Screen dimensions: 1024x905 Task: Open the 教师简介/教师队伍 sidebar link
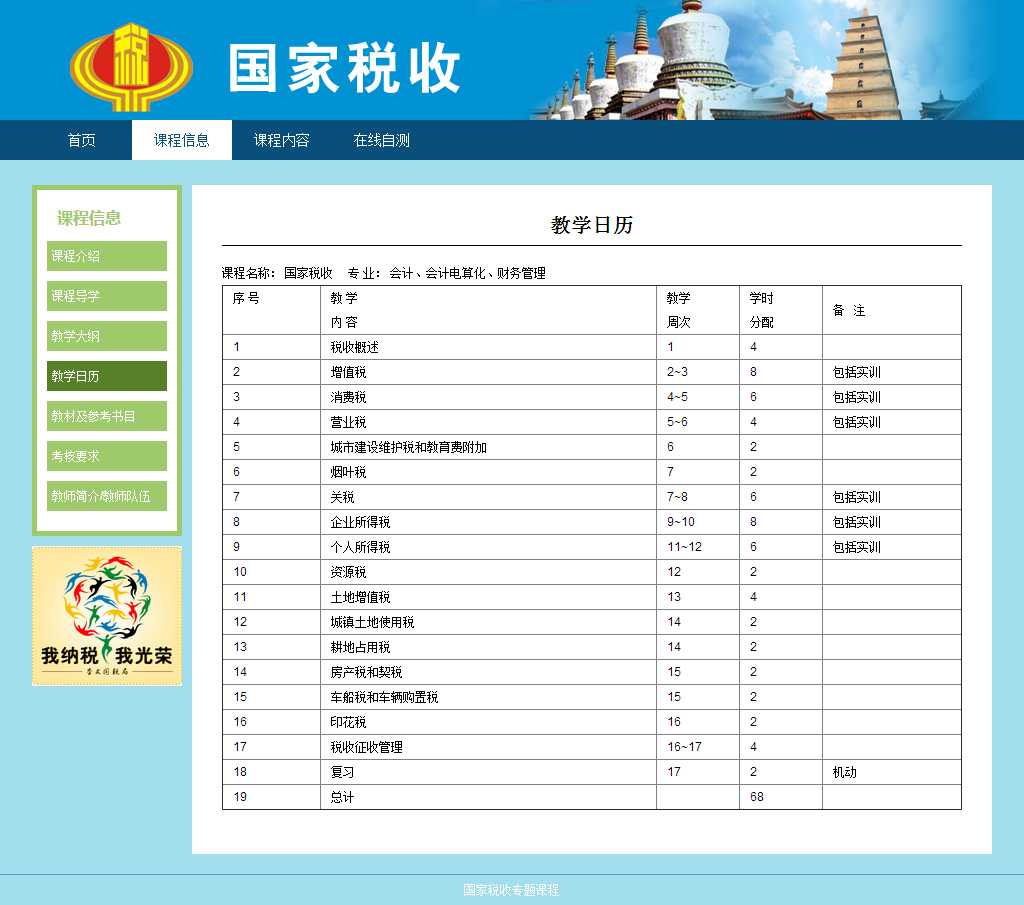(107, 496)
